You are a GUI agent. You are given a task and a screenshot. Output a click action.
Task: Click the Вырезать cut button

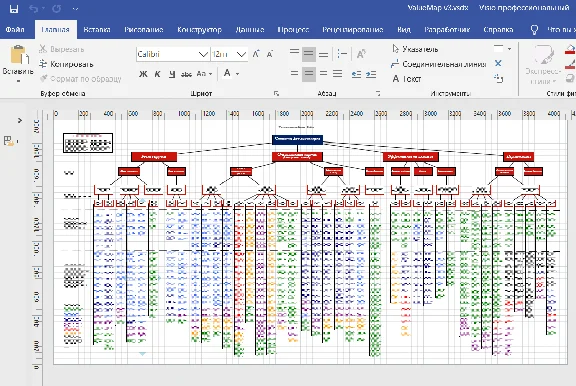61,49
